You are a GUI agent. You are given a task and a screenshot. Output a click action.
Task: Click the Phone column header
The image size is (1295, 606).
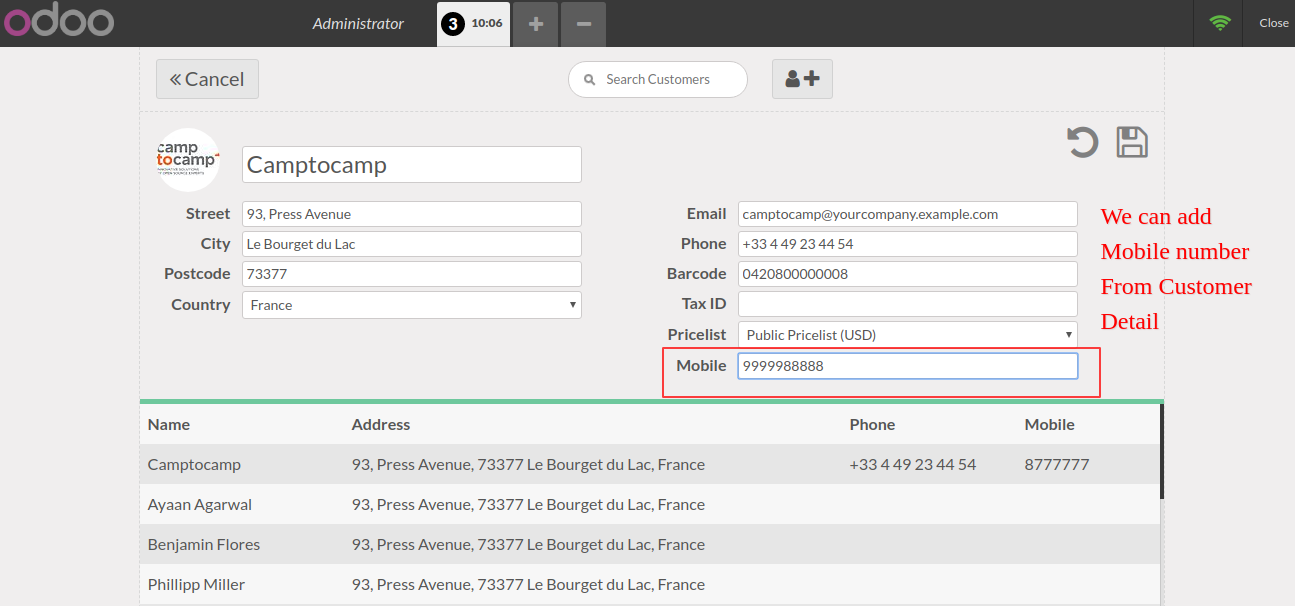pos(872,424)
